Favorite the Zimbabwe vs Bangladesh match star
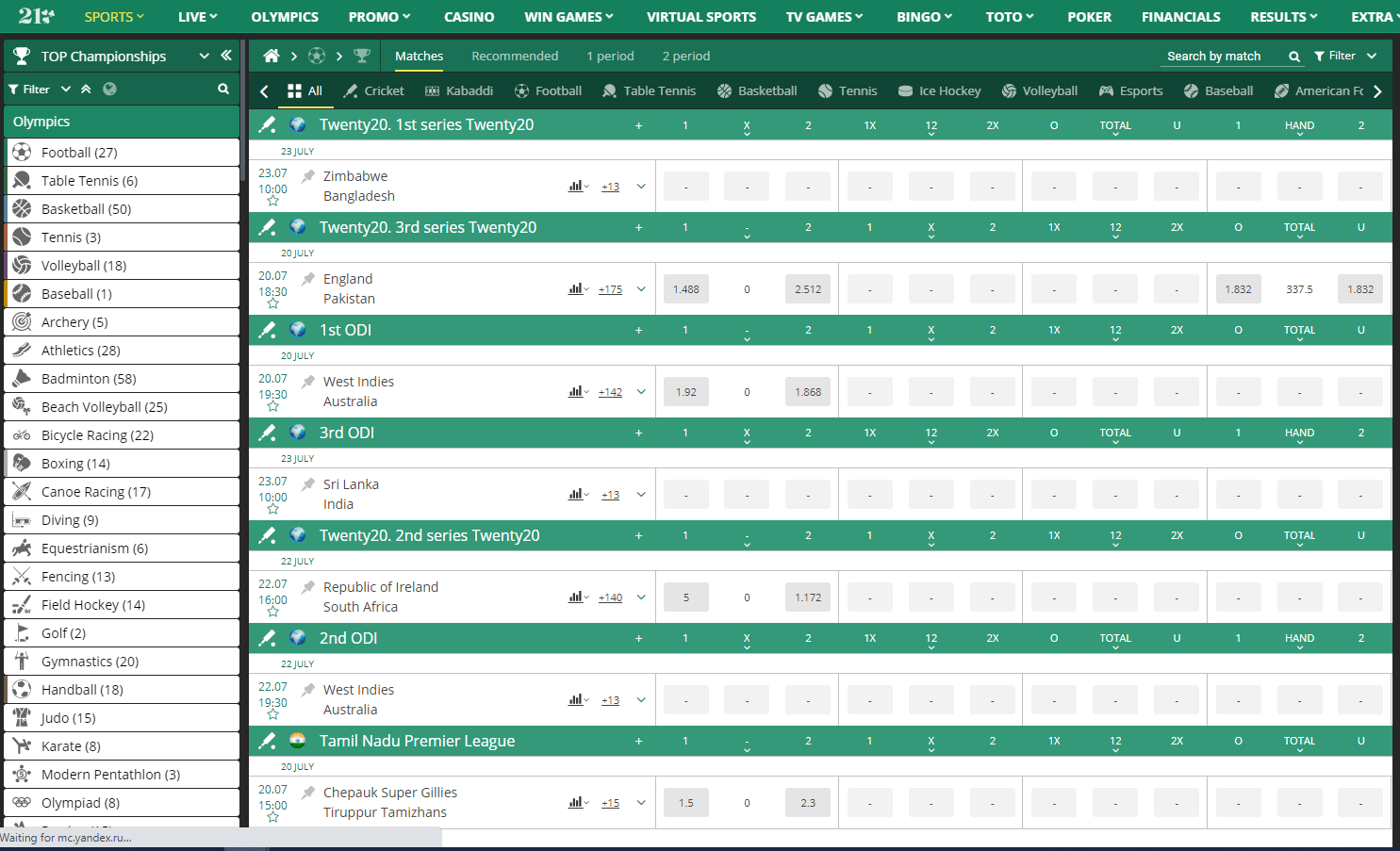The width and height of the screenshot is (1400, 851). [x=272, y=201]
